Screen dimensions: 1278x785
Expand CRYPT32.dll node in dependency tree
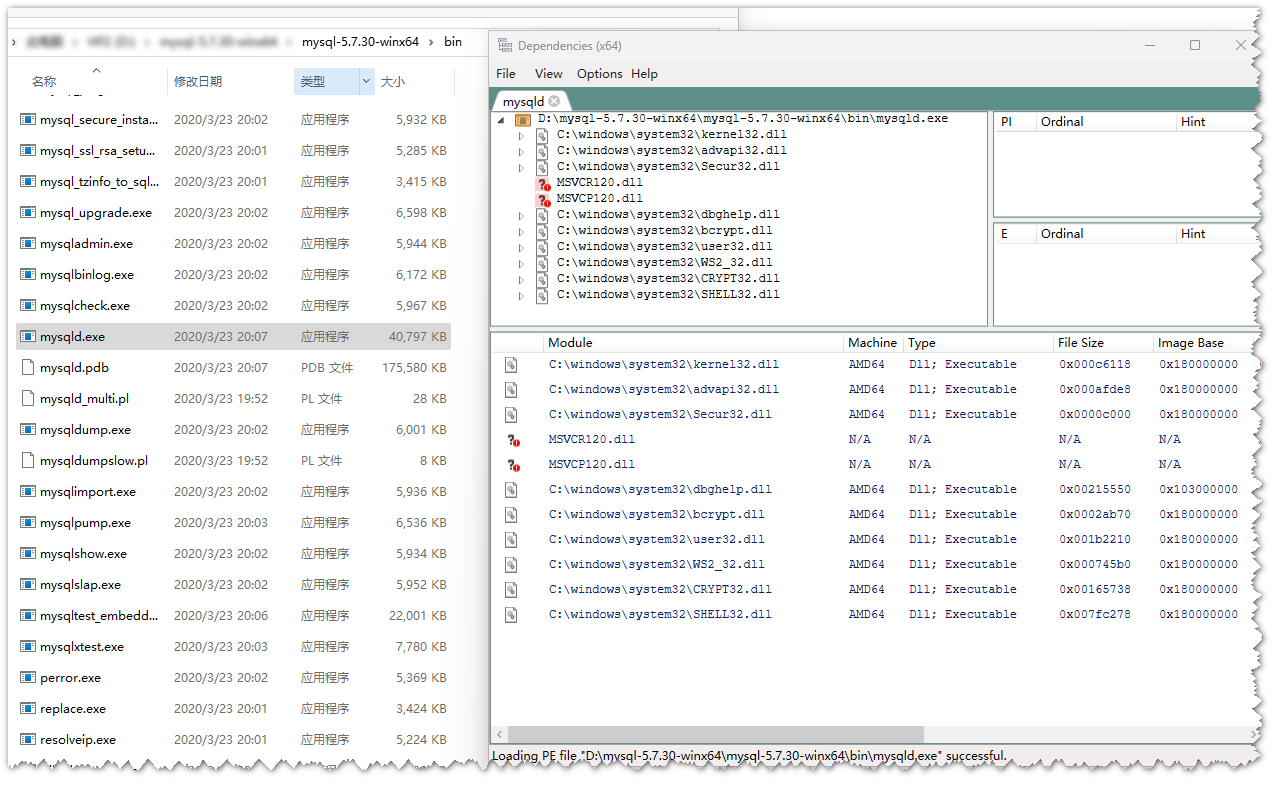[x=521, y=279]
